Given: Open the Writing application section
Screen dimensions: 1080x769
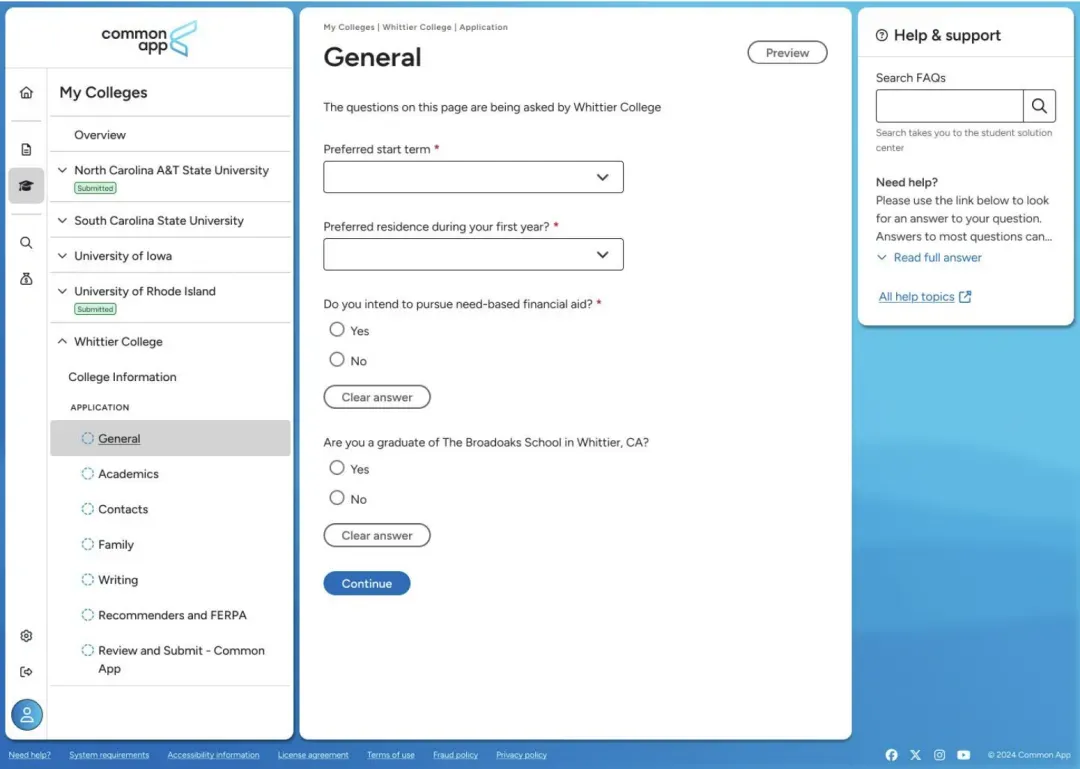Looking at the screenshot, I should pos(118,580).
